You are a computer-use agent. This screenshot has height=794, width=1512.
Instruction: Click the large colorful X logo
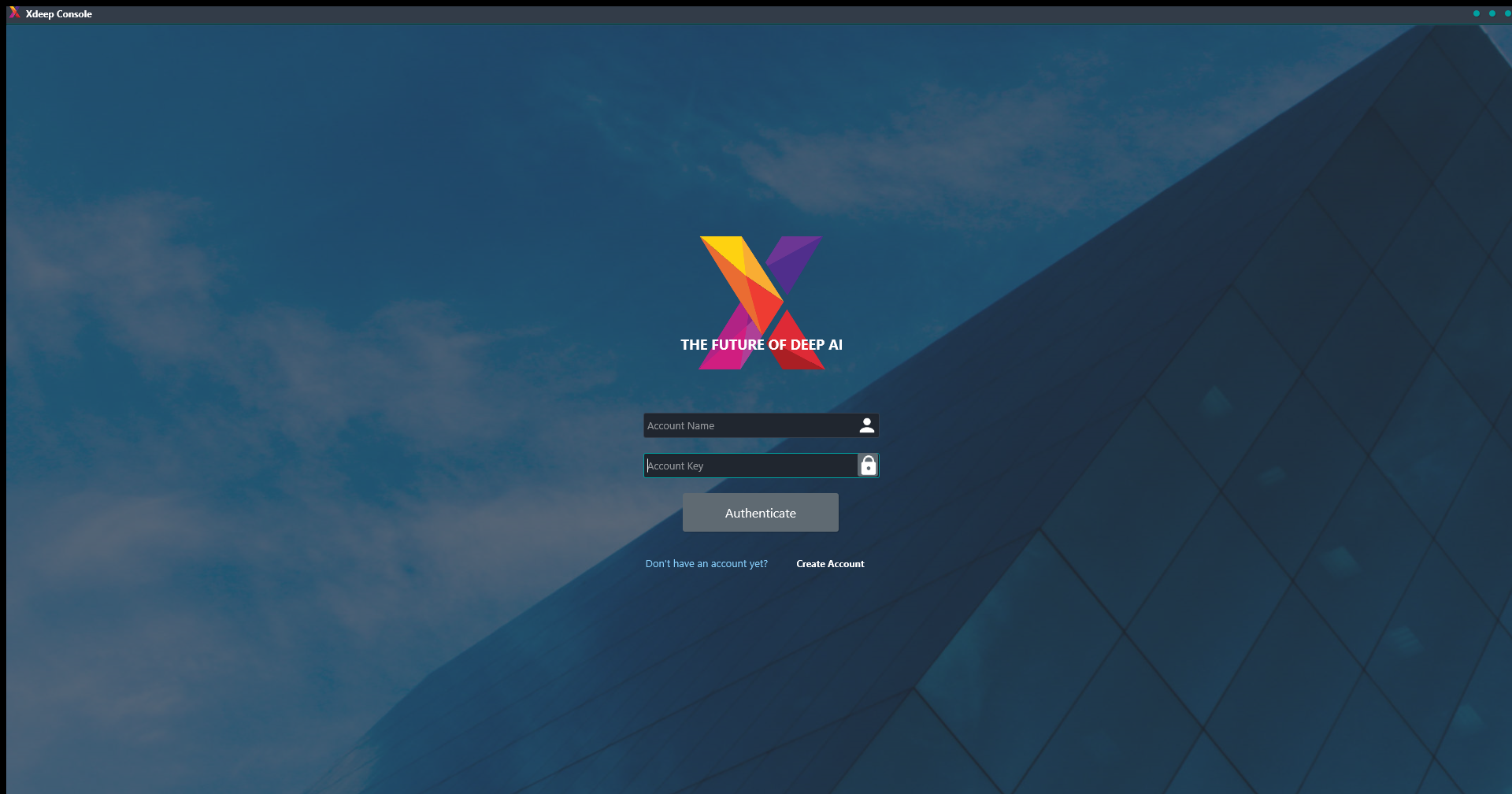click(762, 302)
